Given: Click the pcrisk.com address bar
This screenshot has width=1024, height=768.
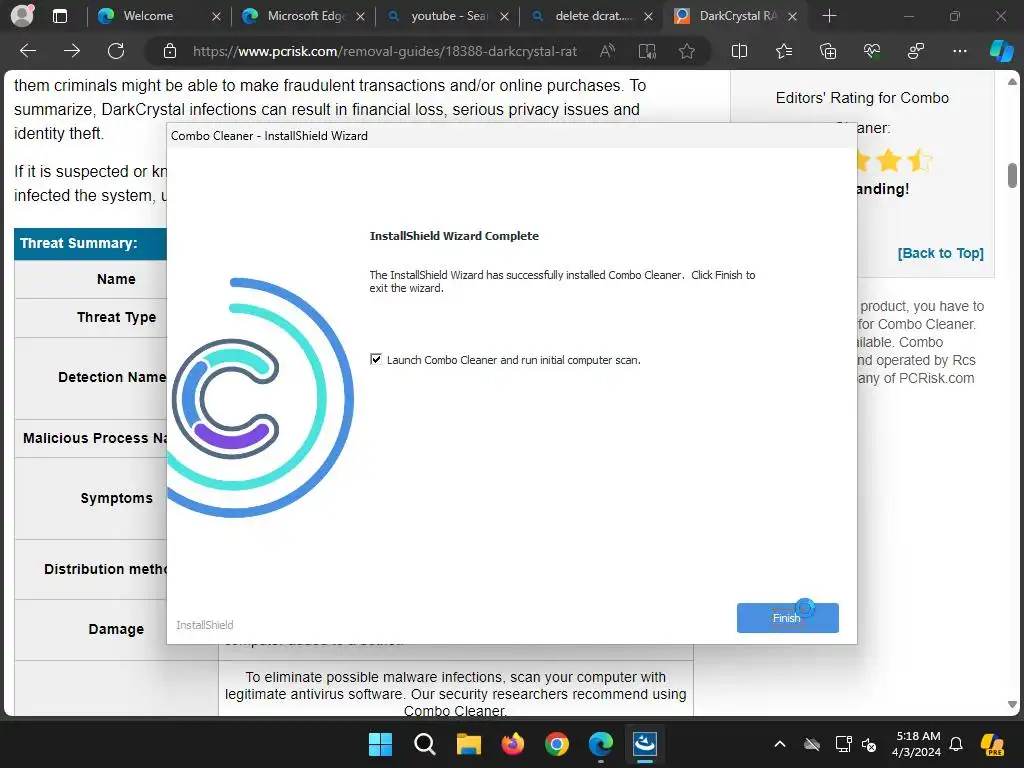Looking at the screenshot, I should click(385, 51).
